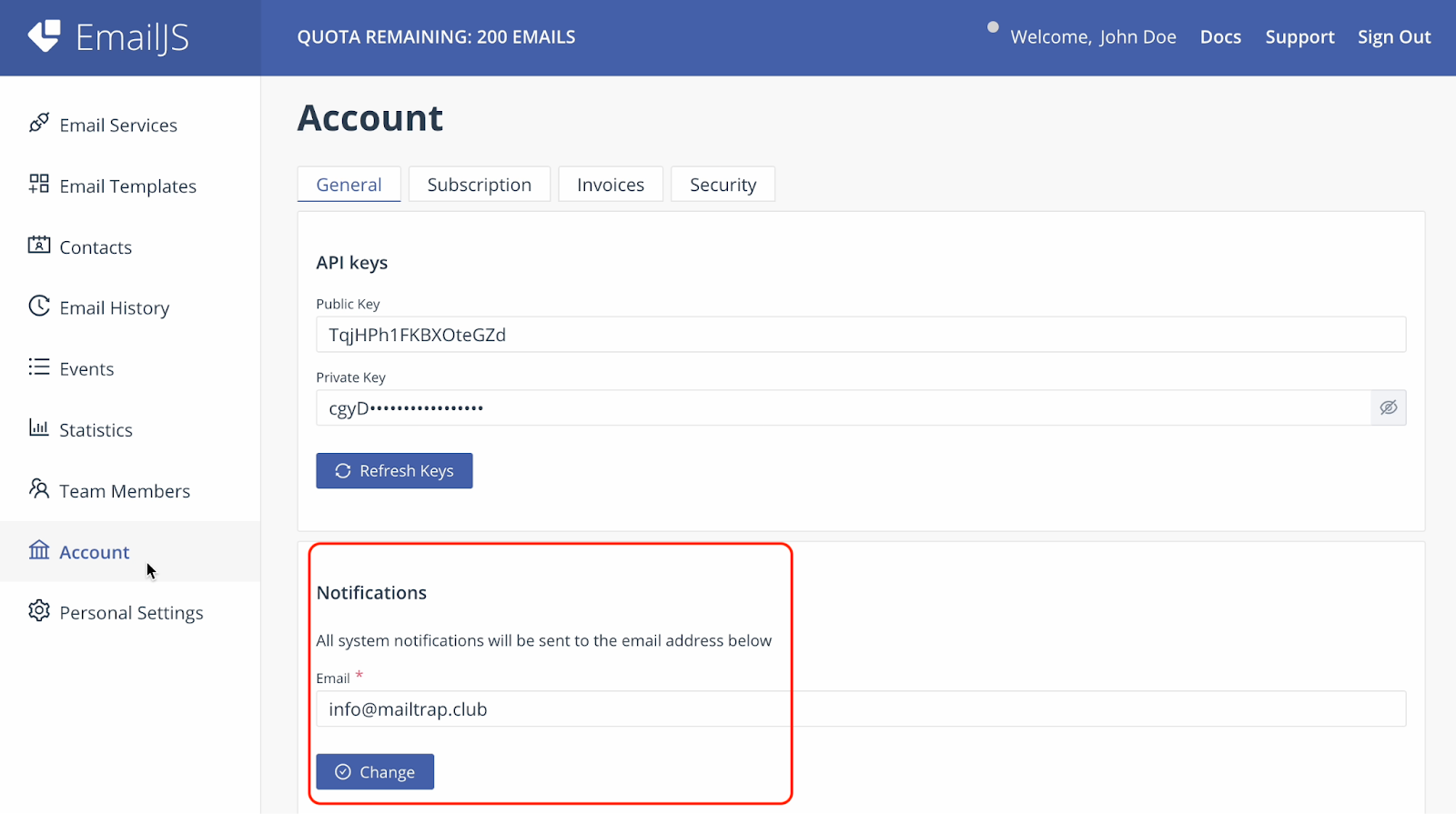Click the Events list icon
This screenshot has width=1456, height=814.
38,367
